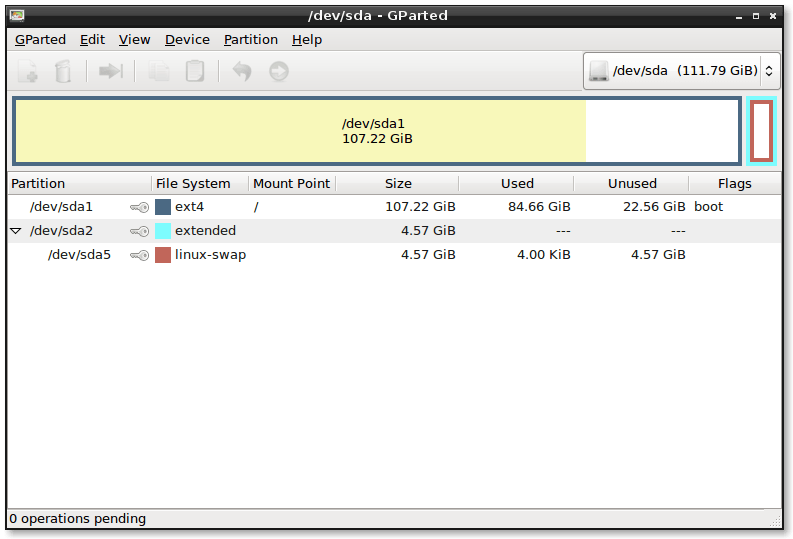This screenshot has width=793, height=539.
Task: Select the /dev/sda1 partition row
Action: (x=394, y=207)
